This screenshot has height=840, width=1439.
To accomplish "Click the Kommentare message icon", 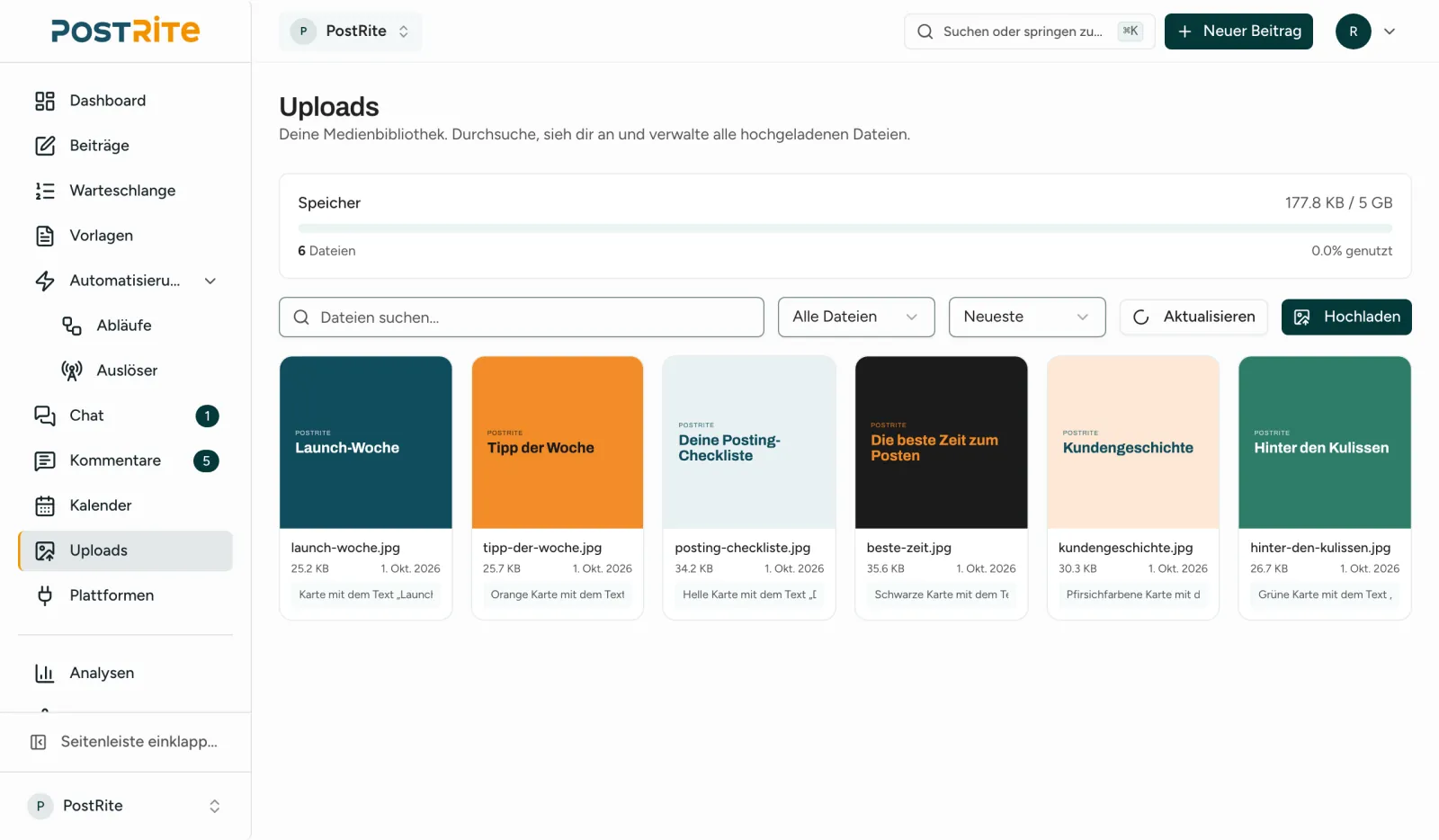I will click(45, 460).
